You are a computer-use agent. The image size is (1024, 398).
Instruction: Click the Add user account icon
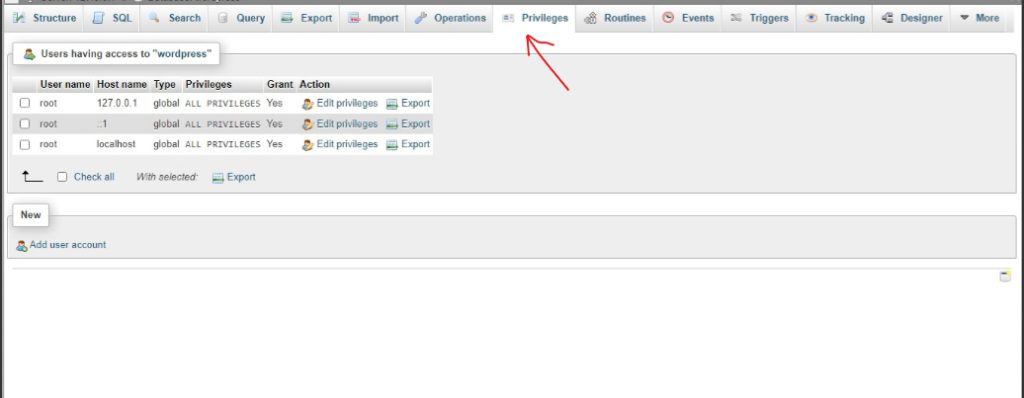(22, 246)
